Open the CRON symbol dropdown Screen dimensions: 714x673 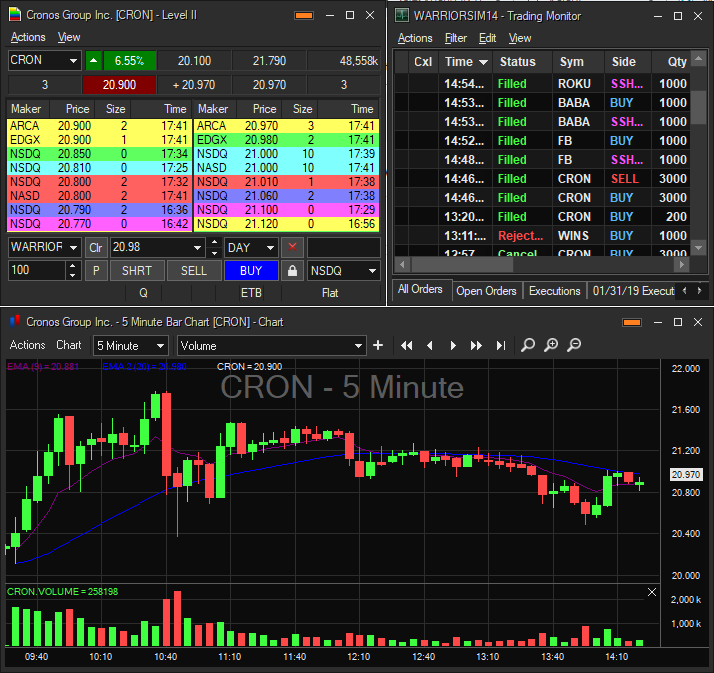[73, 61]
